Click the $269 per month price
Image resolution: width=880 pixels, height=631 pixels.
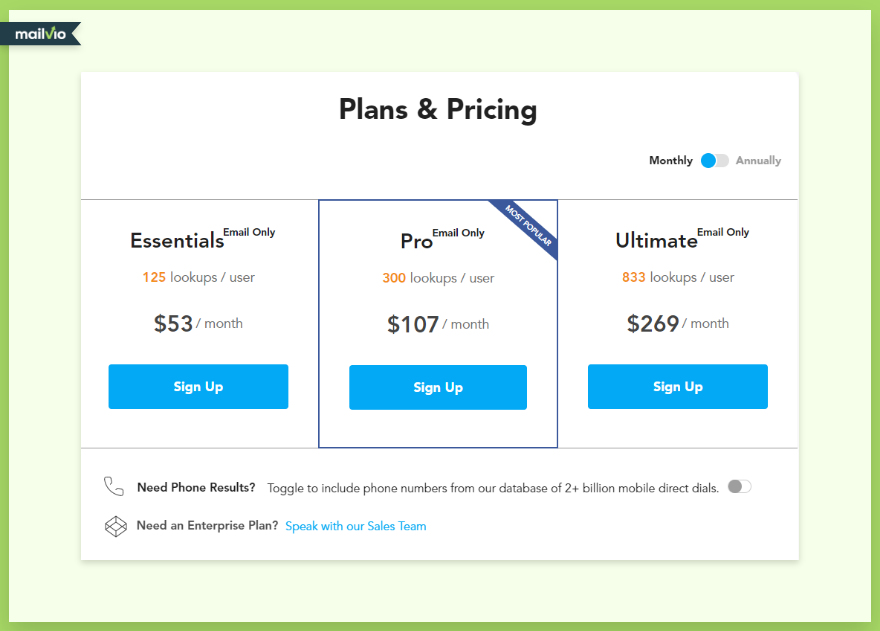(x=677, y=322)
